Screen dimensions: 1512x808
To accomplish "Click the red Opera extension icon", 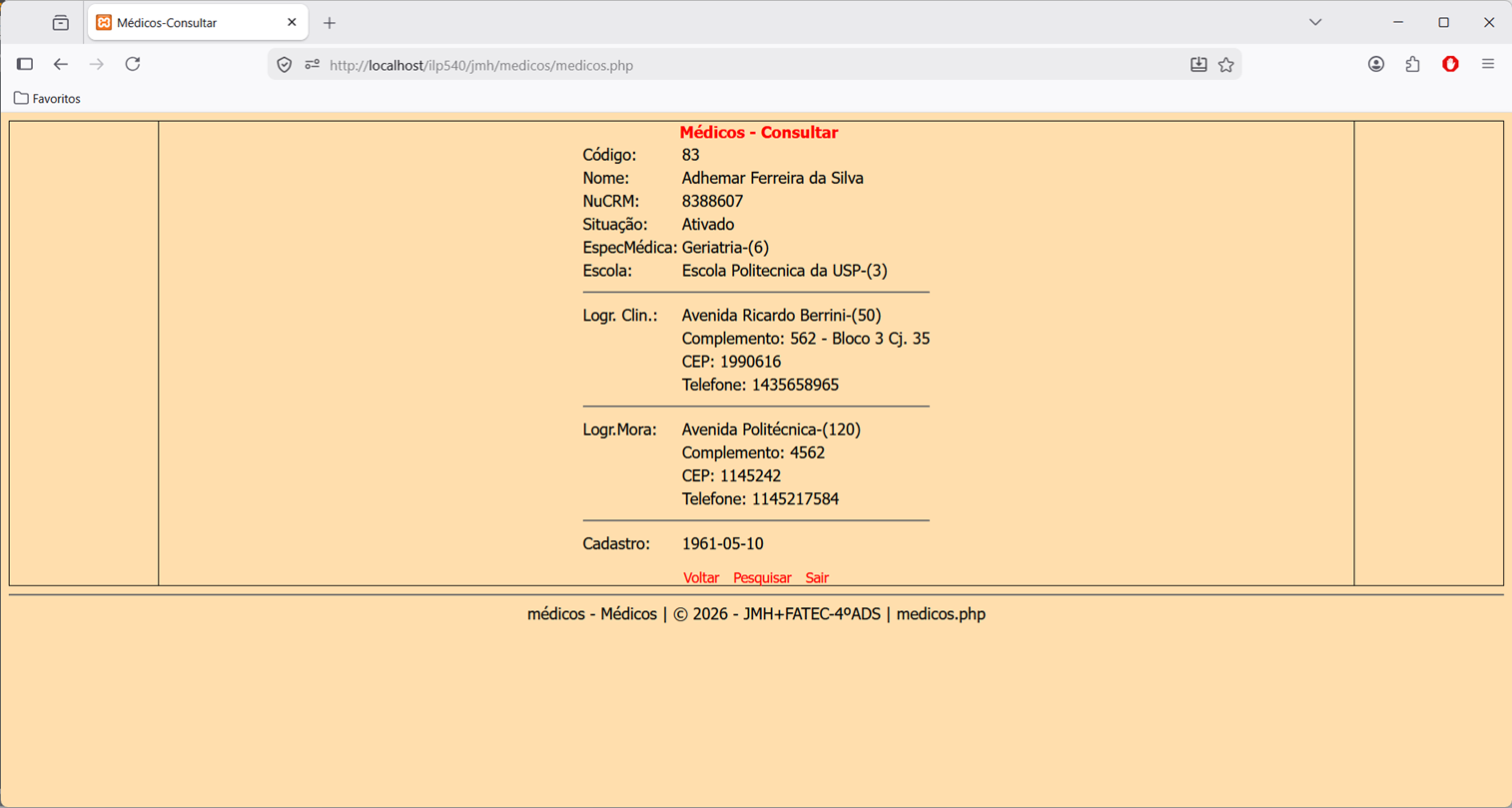I will (x=1450, y=64).
